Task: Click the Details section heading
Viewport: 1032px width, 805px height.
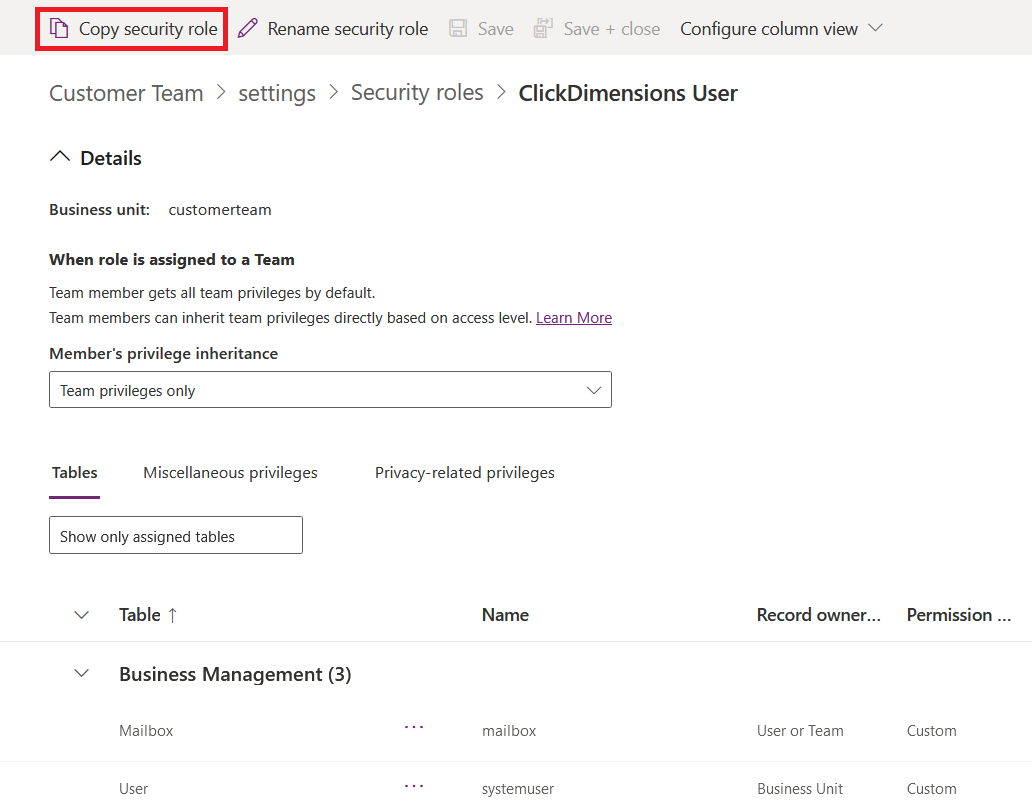Action: [111, 158]
